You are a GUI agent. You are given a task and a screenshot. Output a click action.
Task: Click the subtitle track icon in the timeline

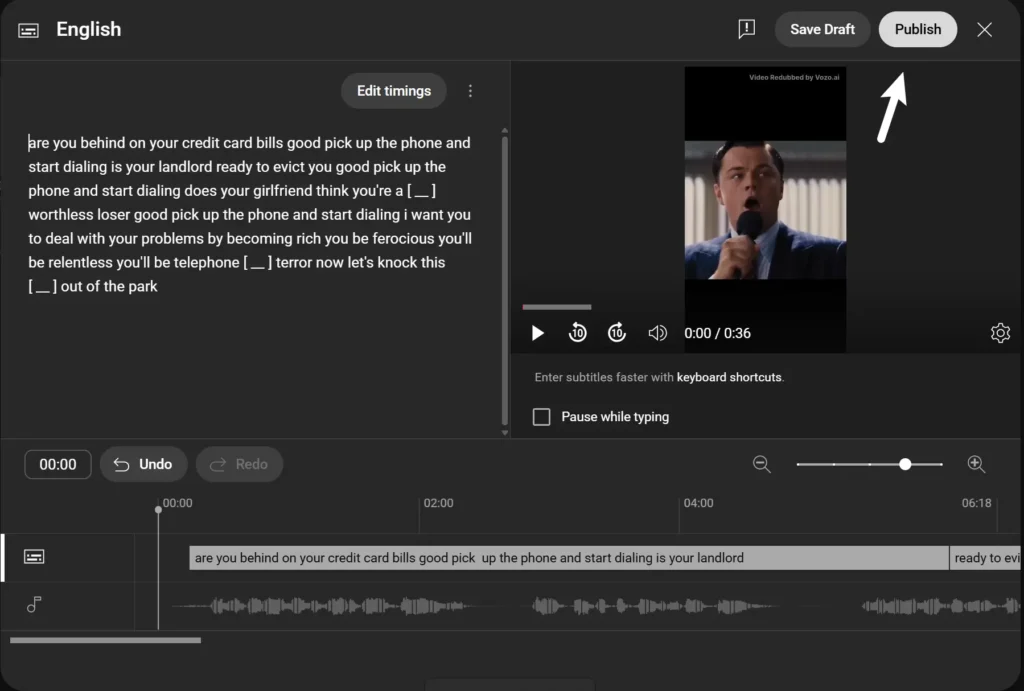pyautogui.click(x=34, y=556)
